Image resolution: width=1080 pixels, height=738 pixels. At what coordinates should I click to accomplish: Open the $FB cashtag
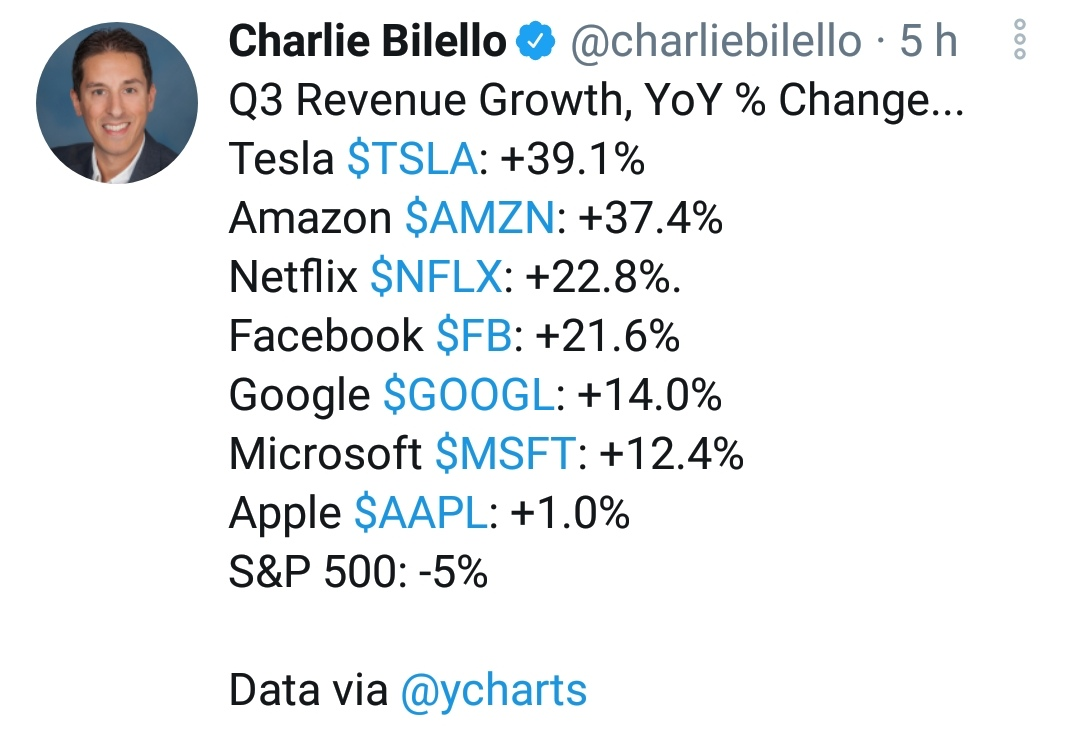click(473, 337)
